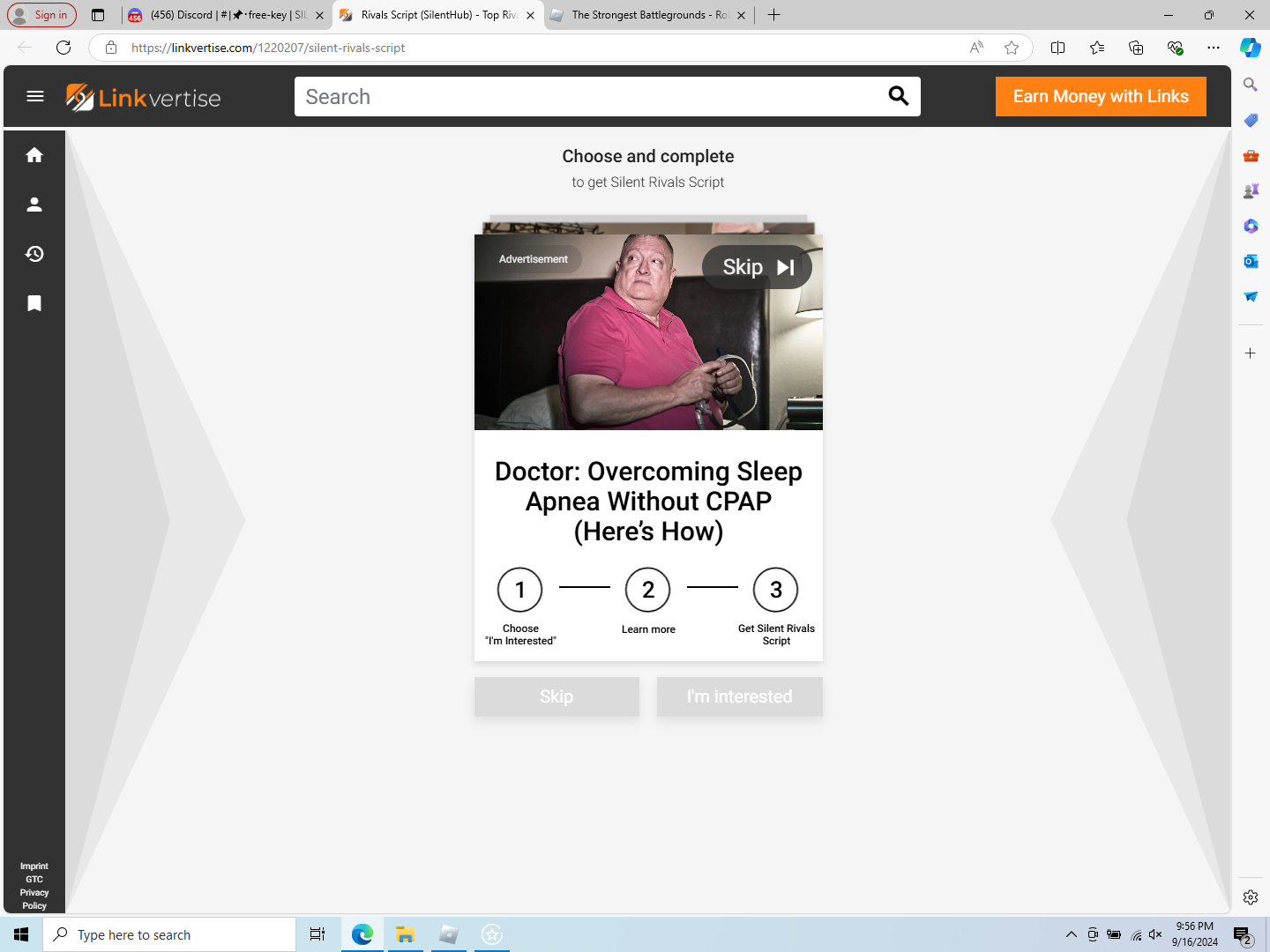Screen dimensions: 1270x952
Task: Open the muted volume icon in tray
Action: [1155, 934]
